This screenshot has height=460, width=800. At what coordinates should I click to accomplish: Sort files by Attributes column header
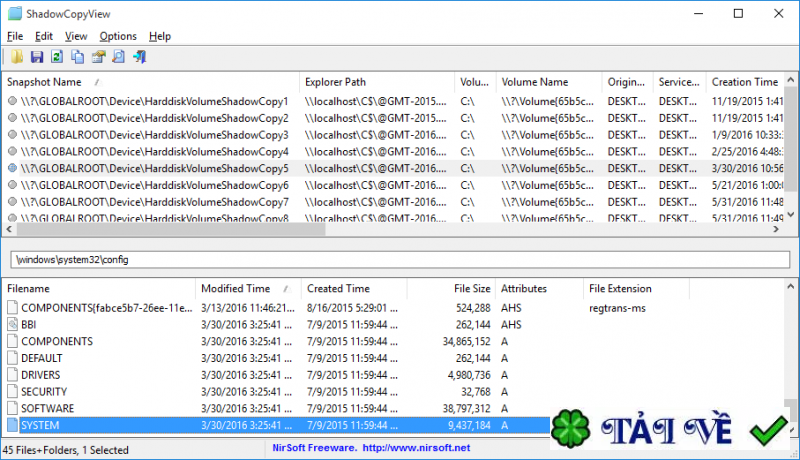click(x=540, y=289)
